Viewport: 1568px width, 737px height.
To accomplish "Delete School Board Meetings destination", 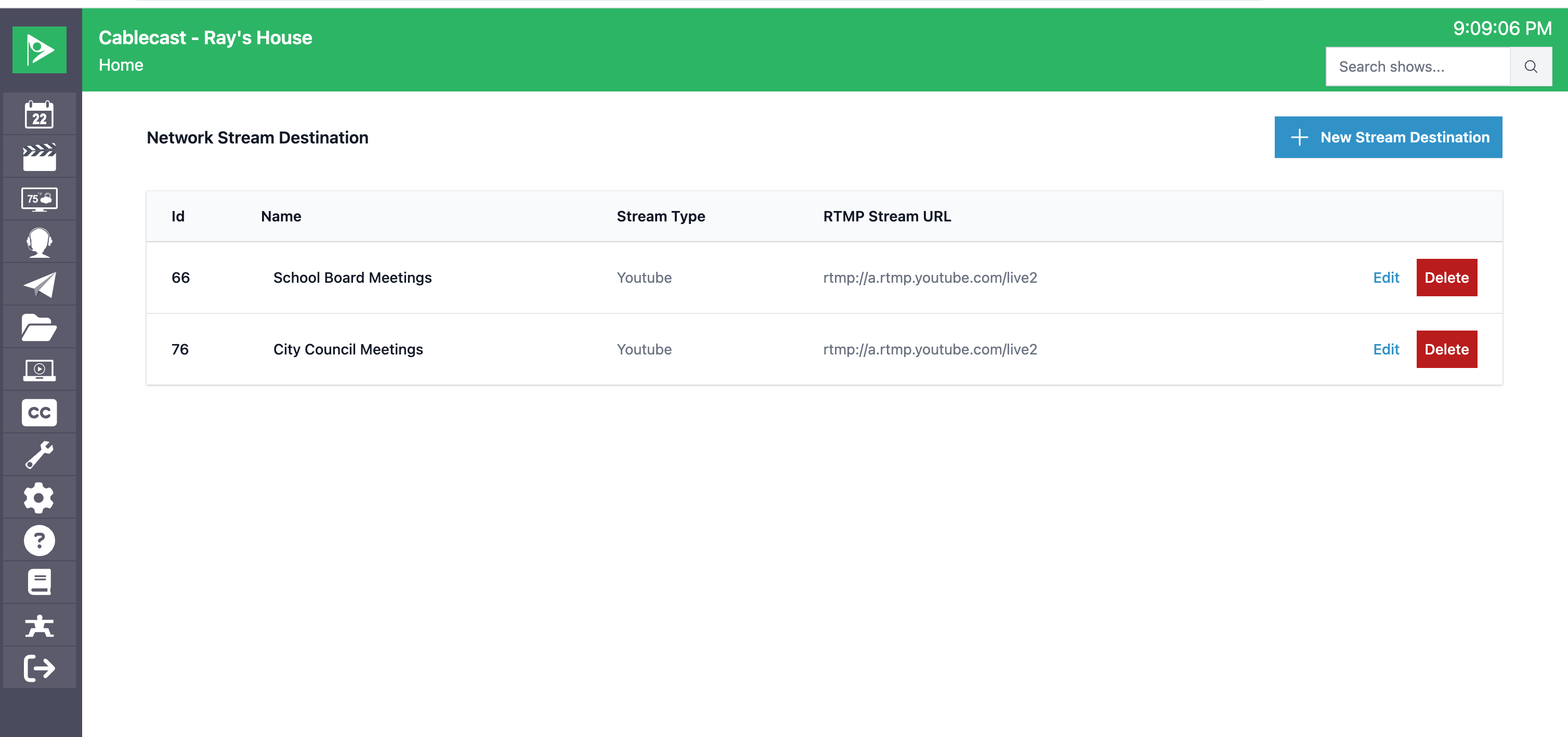I will pyautogui.click(x=1446, y=278).
